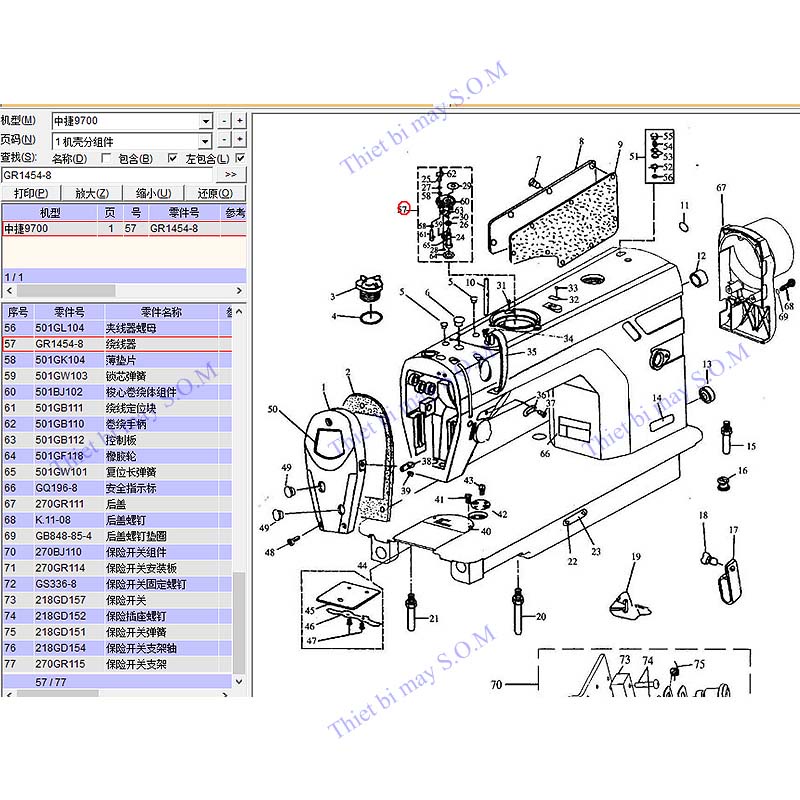Screen dimensions: 800x800
Task: Click the >> search button
Action: click(230, 175)
